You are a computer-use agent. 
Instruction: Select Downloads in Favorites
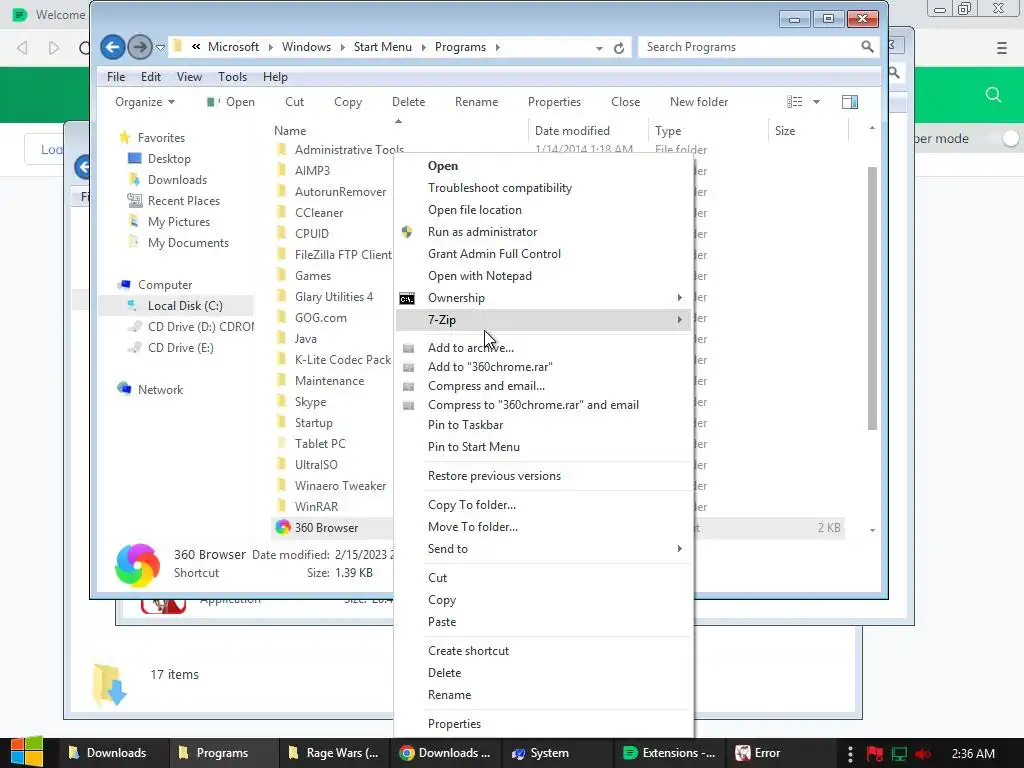tap(177, 180)
